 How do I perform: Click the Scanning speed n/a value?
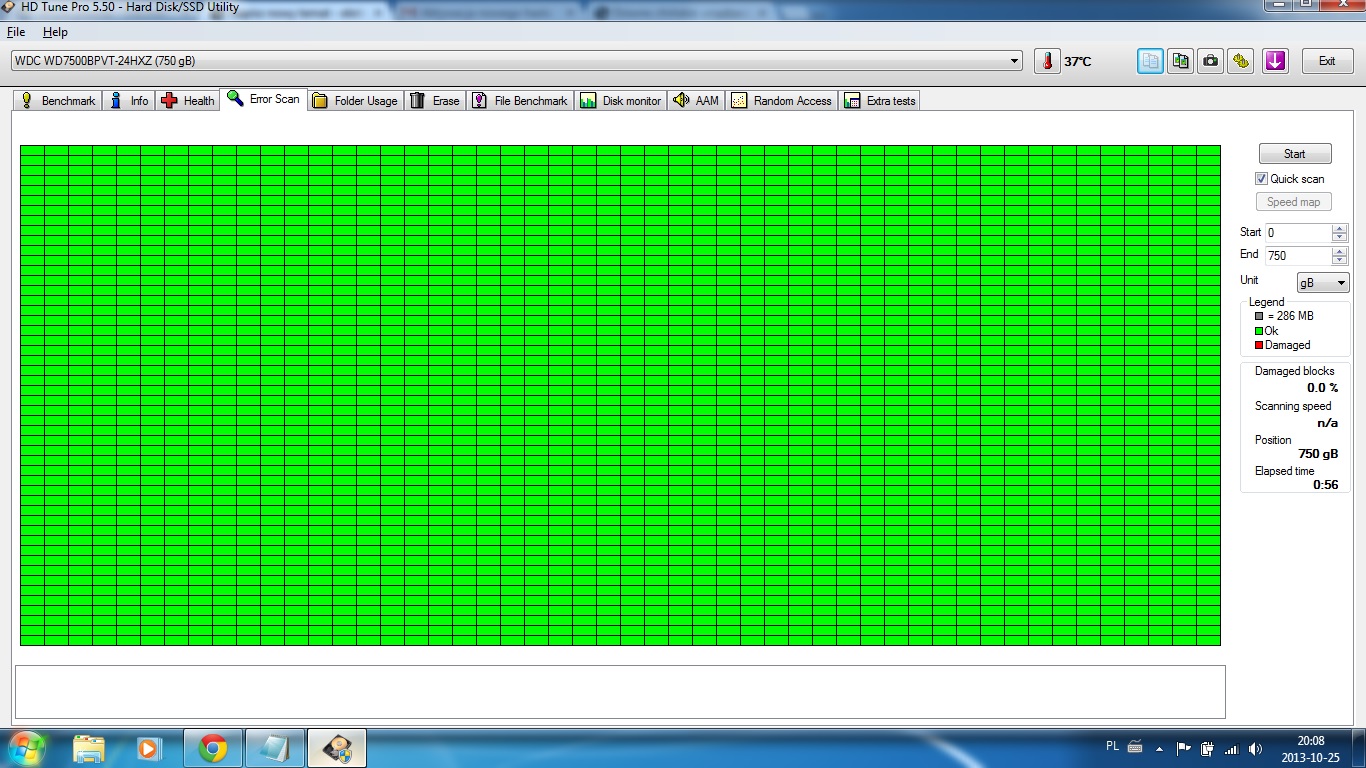[x=1328, y=423]
